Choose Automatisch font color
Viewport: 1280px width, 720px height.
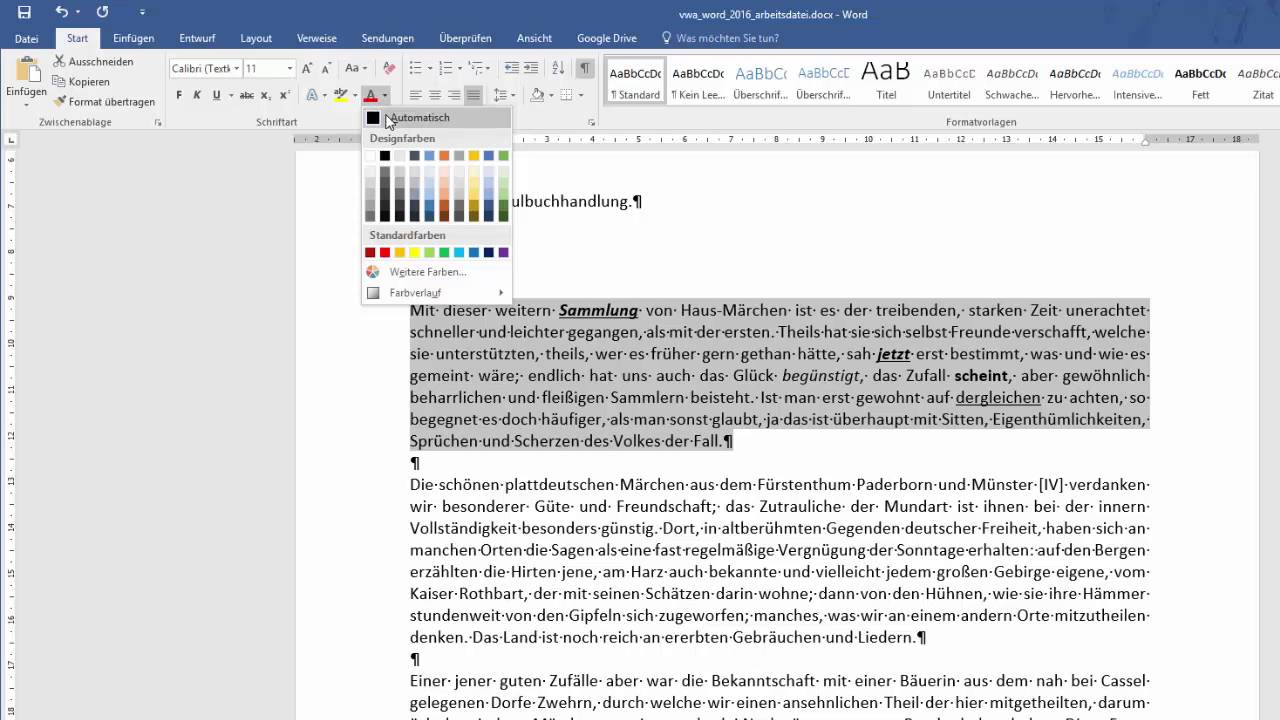click(436, 118)
